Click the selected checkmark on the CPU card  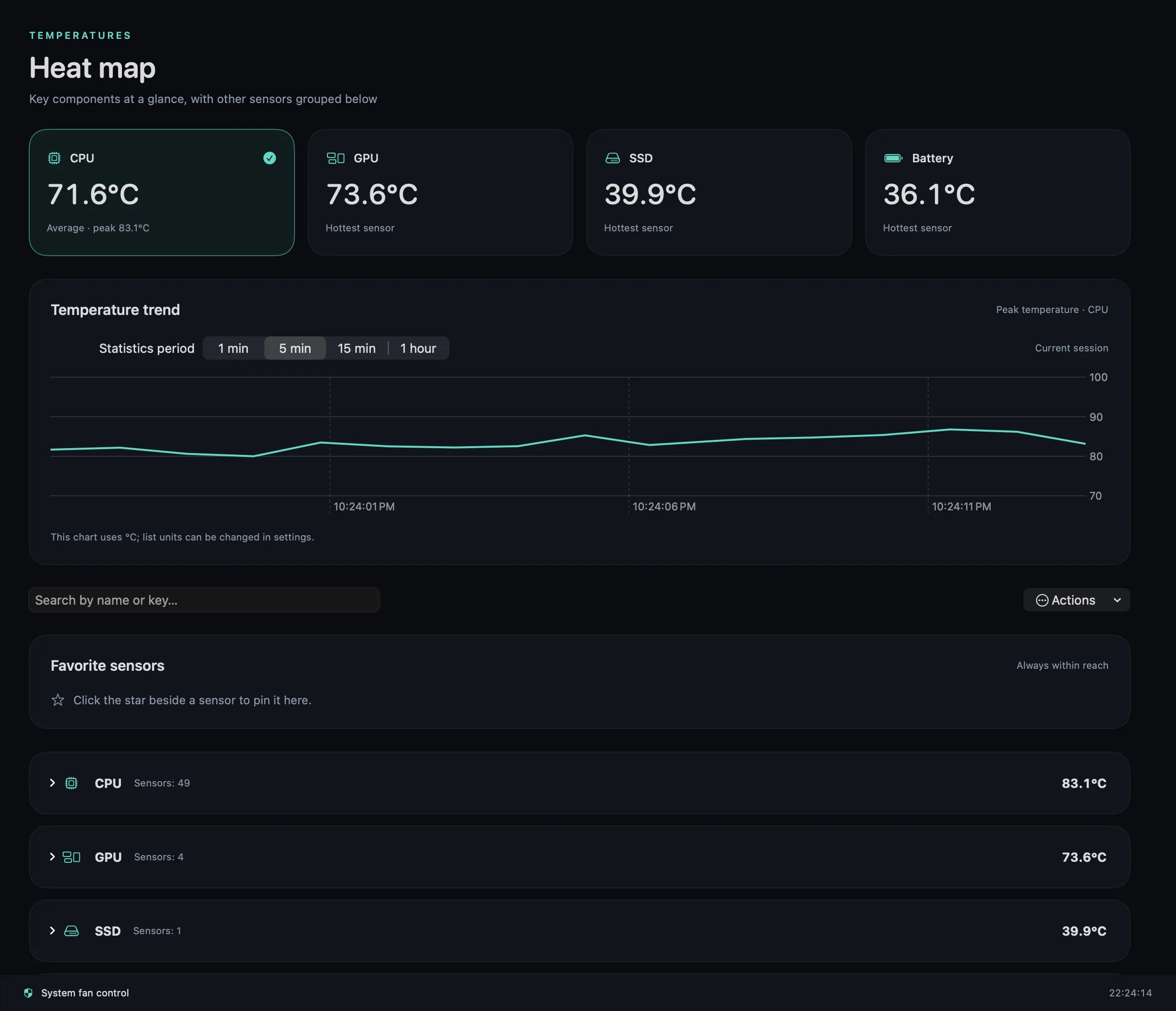coord(270,158)
